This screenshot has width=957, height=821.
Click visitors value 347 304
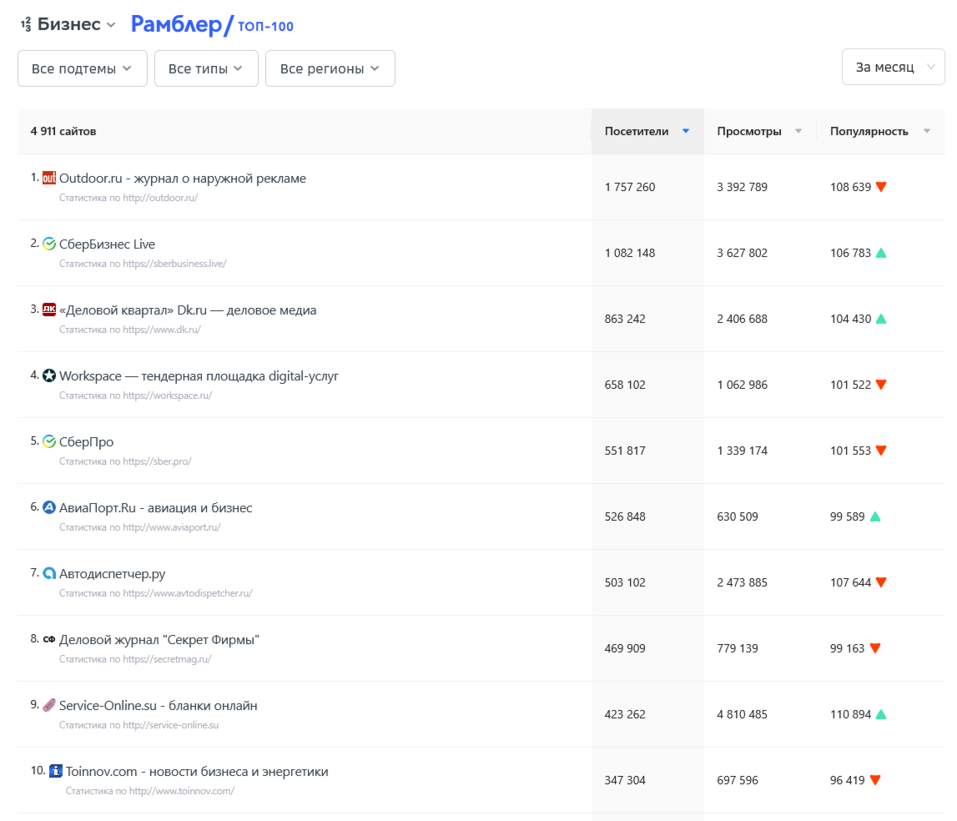pos(625,780)
